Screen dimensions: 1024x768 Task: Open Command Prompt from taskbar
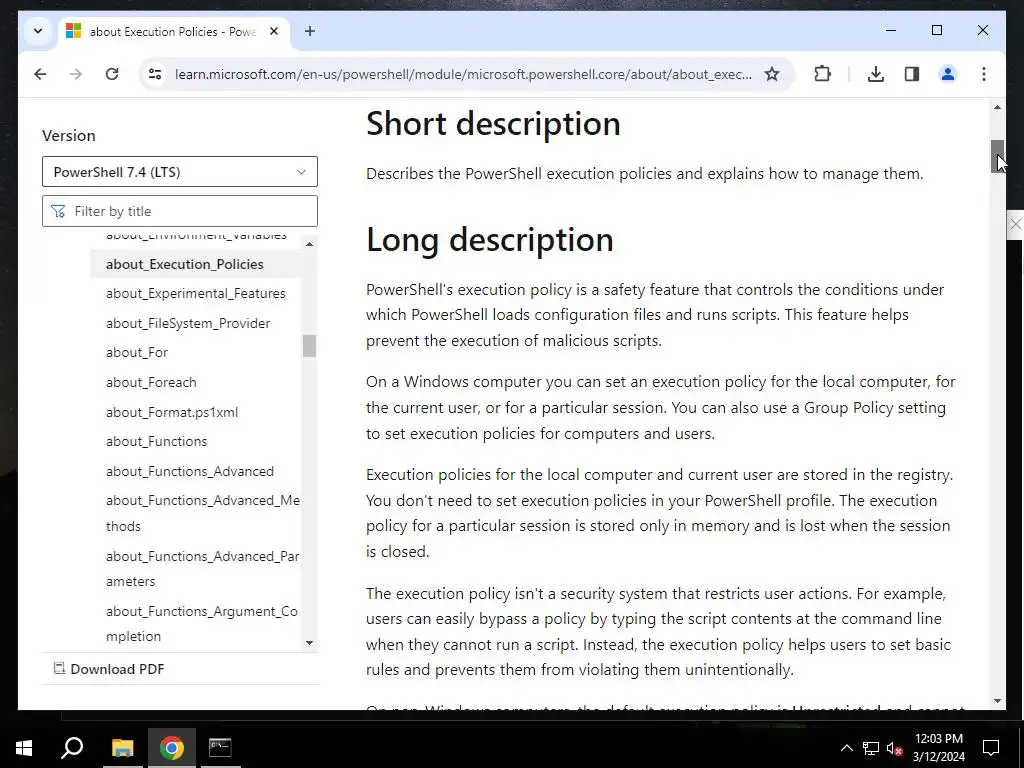pos(220,748)
